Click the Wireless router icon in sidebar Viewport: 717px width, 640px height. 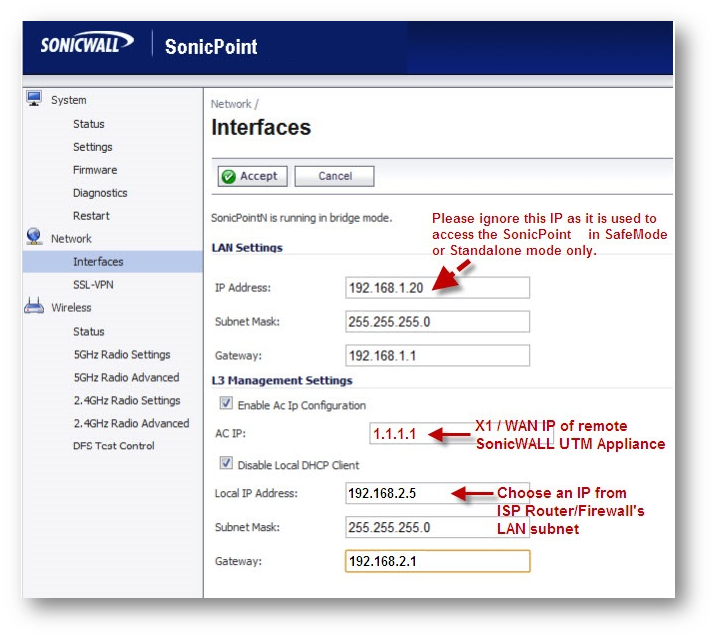[35, 307]
